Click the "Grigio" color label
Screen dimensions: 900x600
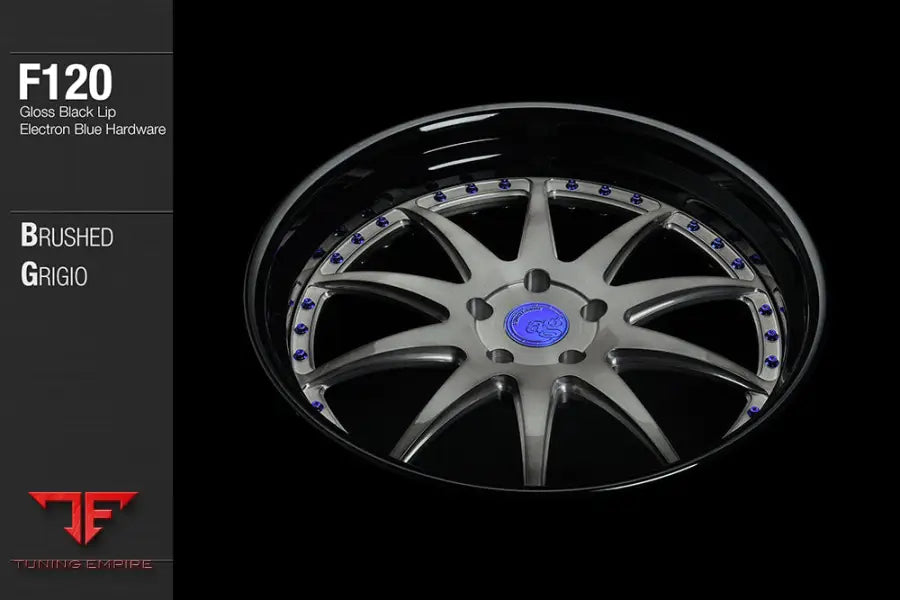(x=54, y=275)
